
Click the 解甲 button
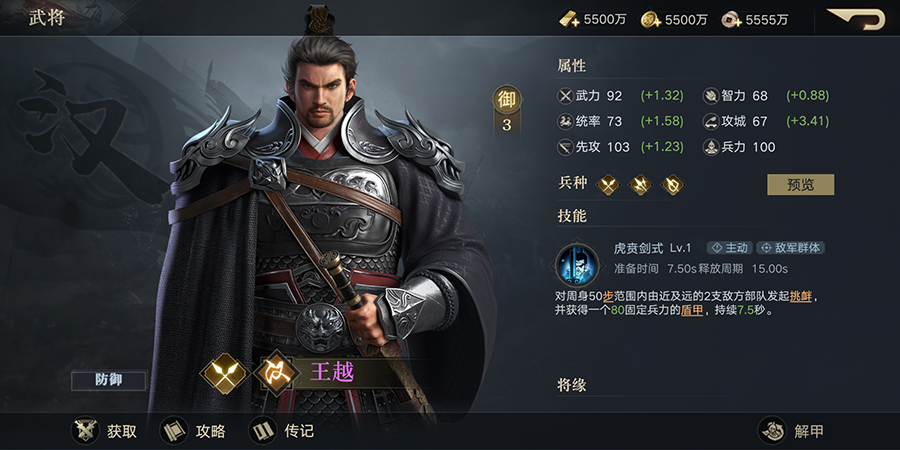(x=792, y=431)
